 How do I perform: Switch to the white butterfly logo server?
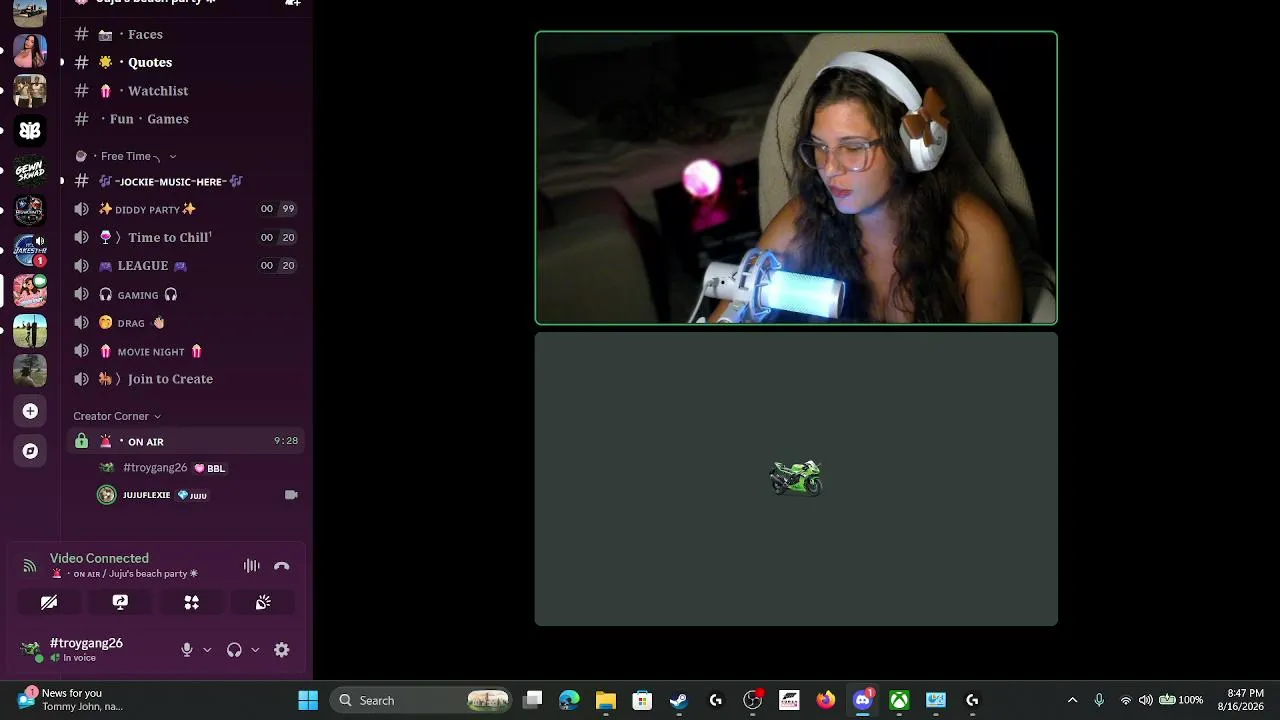(x=30, y=131)
